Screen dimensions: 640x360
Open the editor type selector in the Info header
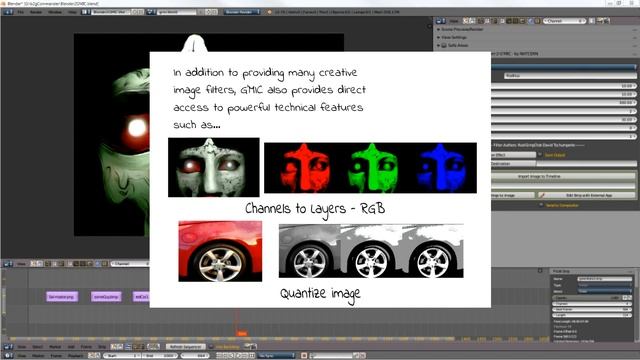8,12
